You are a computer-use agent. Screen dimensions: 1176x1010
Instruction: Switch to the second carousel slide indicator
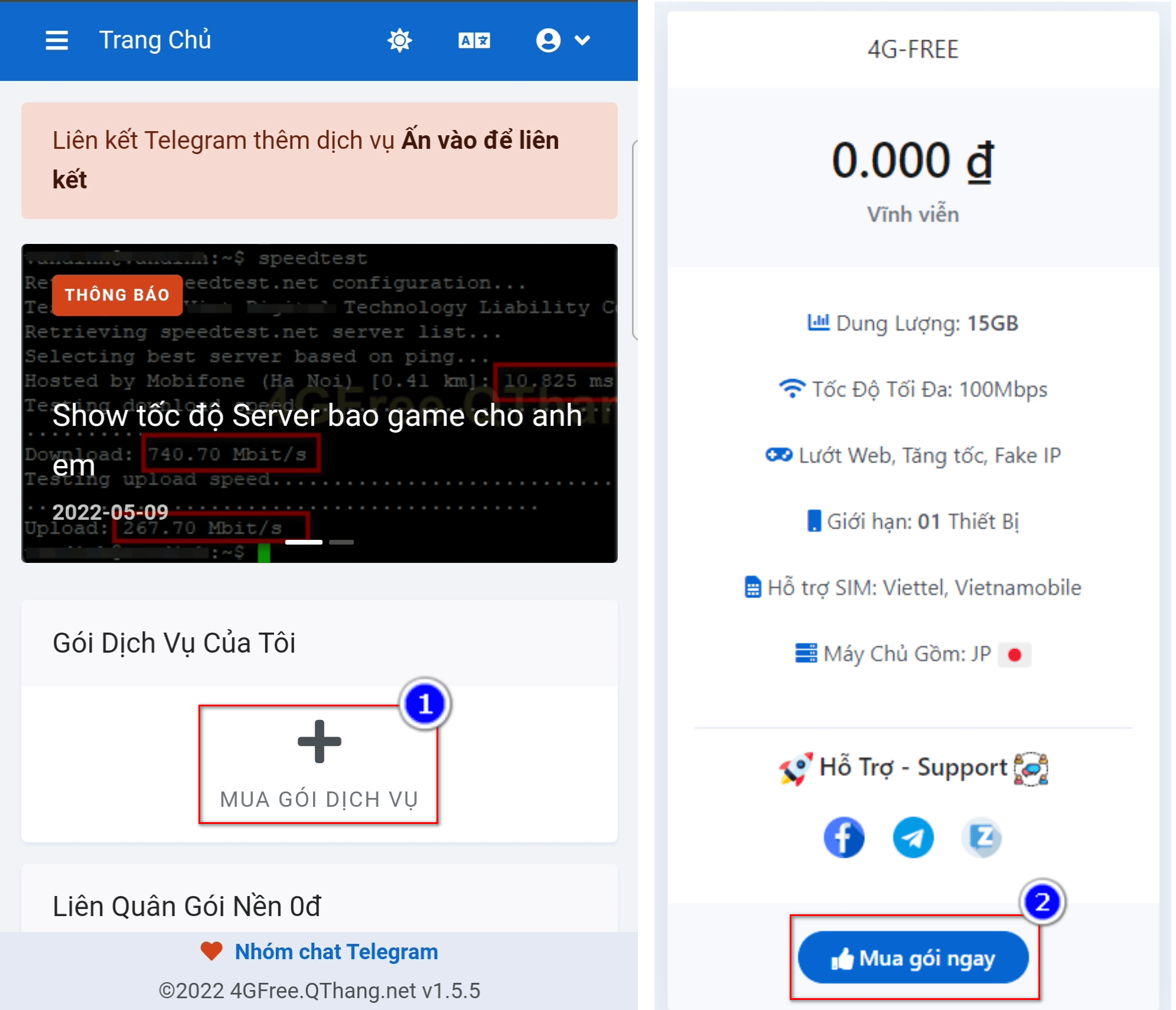pyautogui.click(x=341, y=542)
